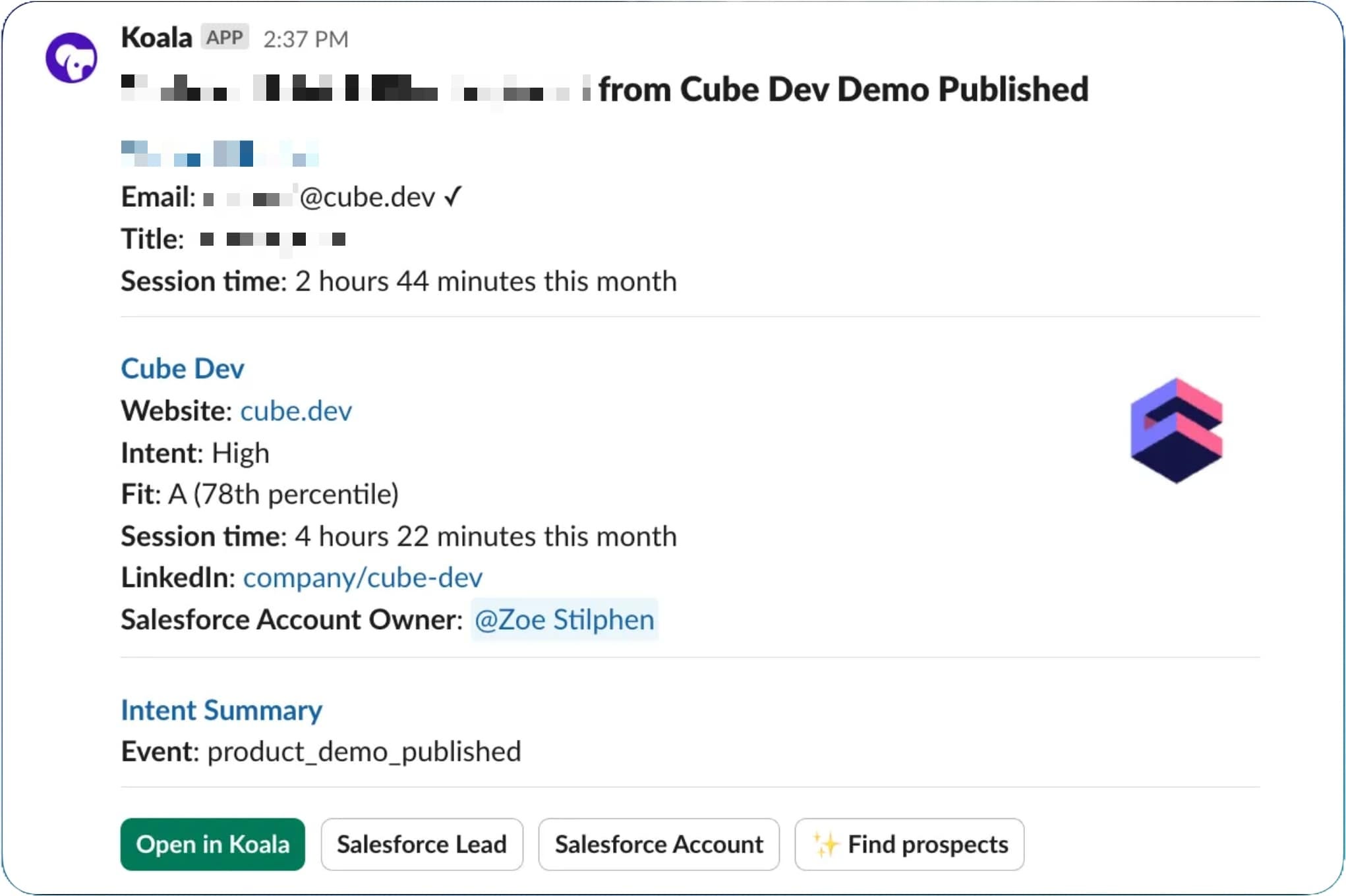This screenshot has height=896, width=1346.
Task: Click the APP badge next to Koala
Action: (225, 38)
